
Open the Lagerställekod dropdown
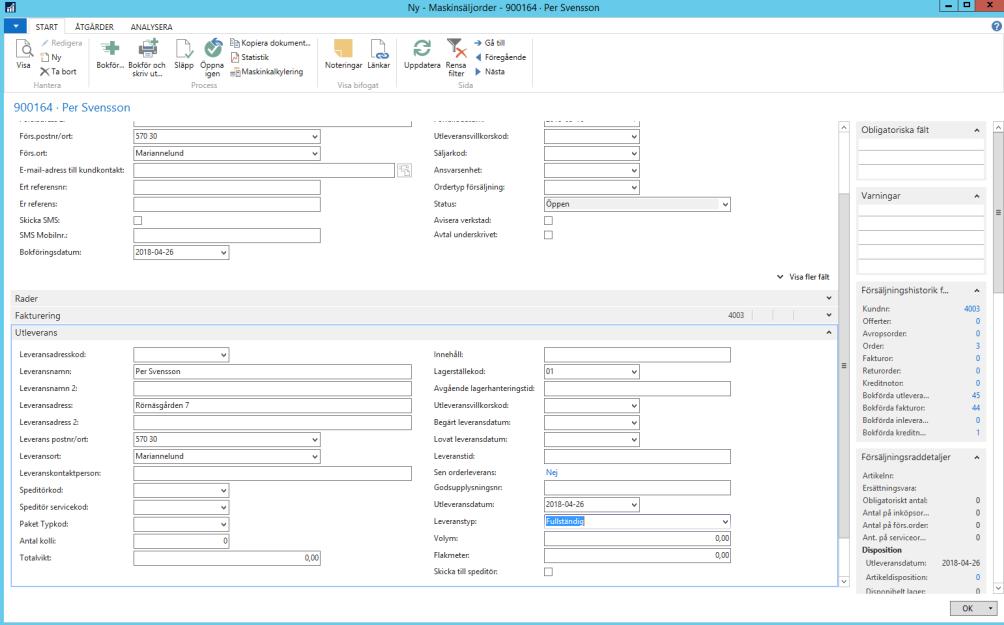634,371
